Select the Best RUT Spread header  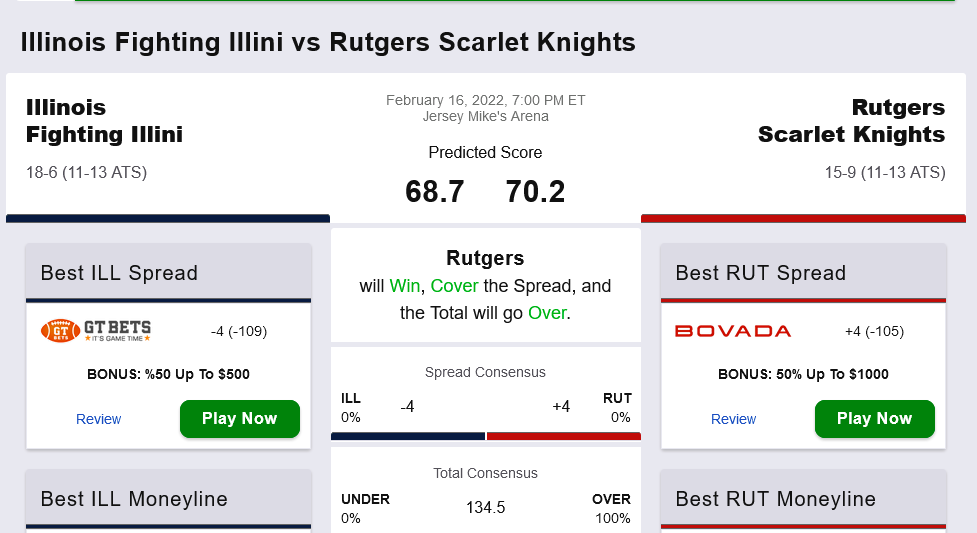[760, 273]
